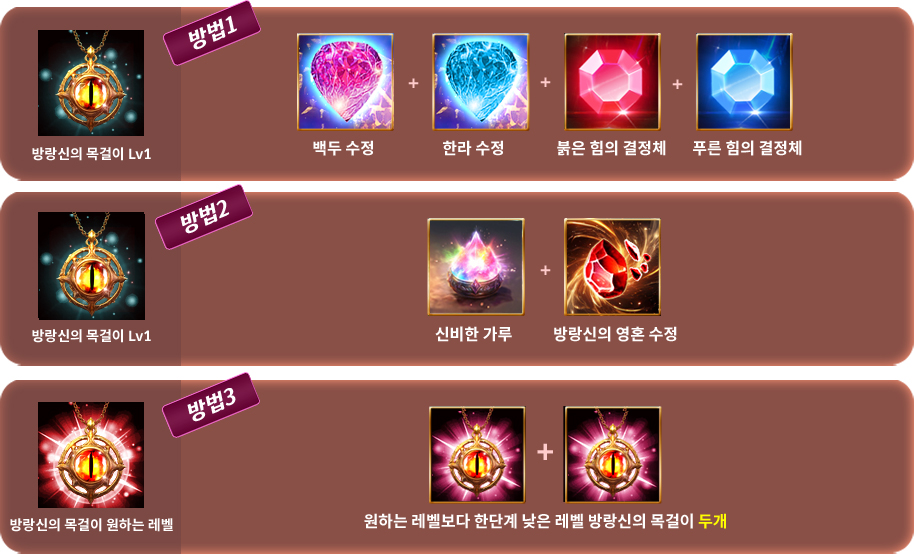Click the 백두 수정 pink crystal icon
The height and width of the screenshot is (554, 914).
pos(345,82)
